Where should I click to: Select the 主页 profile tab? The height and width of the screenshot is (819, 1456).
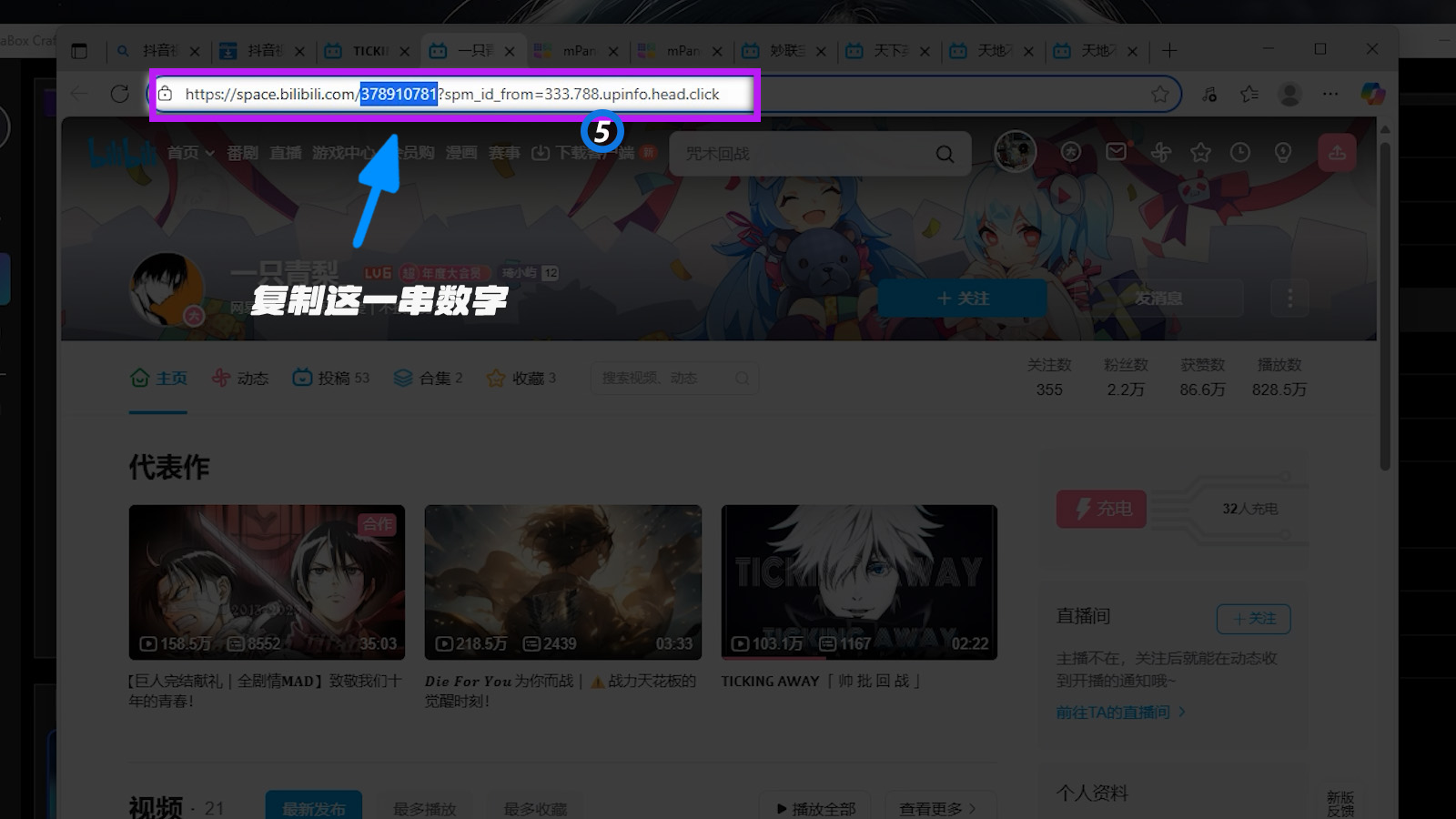pos(158,378)
